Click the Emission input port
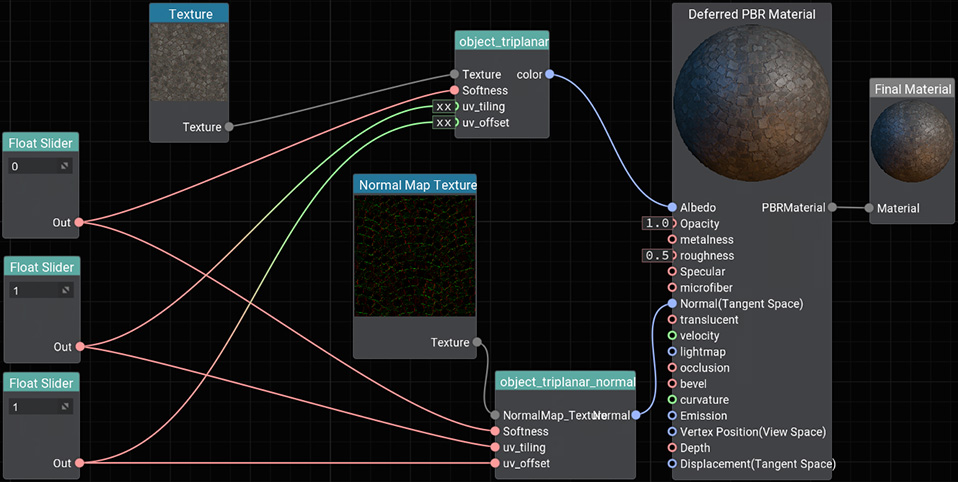The width and height of the screenshot is (958, 482). click(x=672, y=416)
